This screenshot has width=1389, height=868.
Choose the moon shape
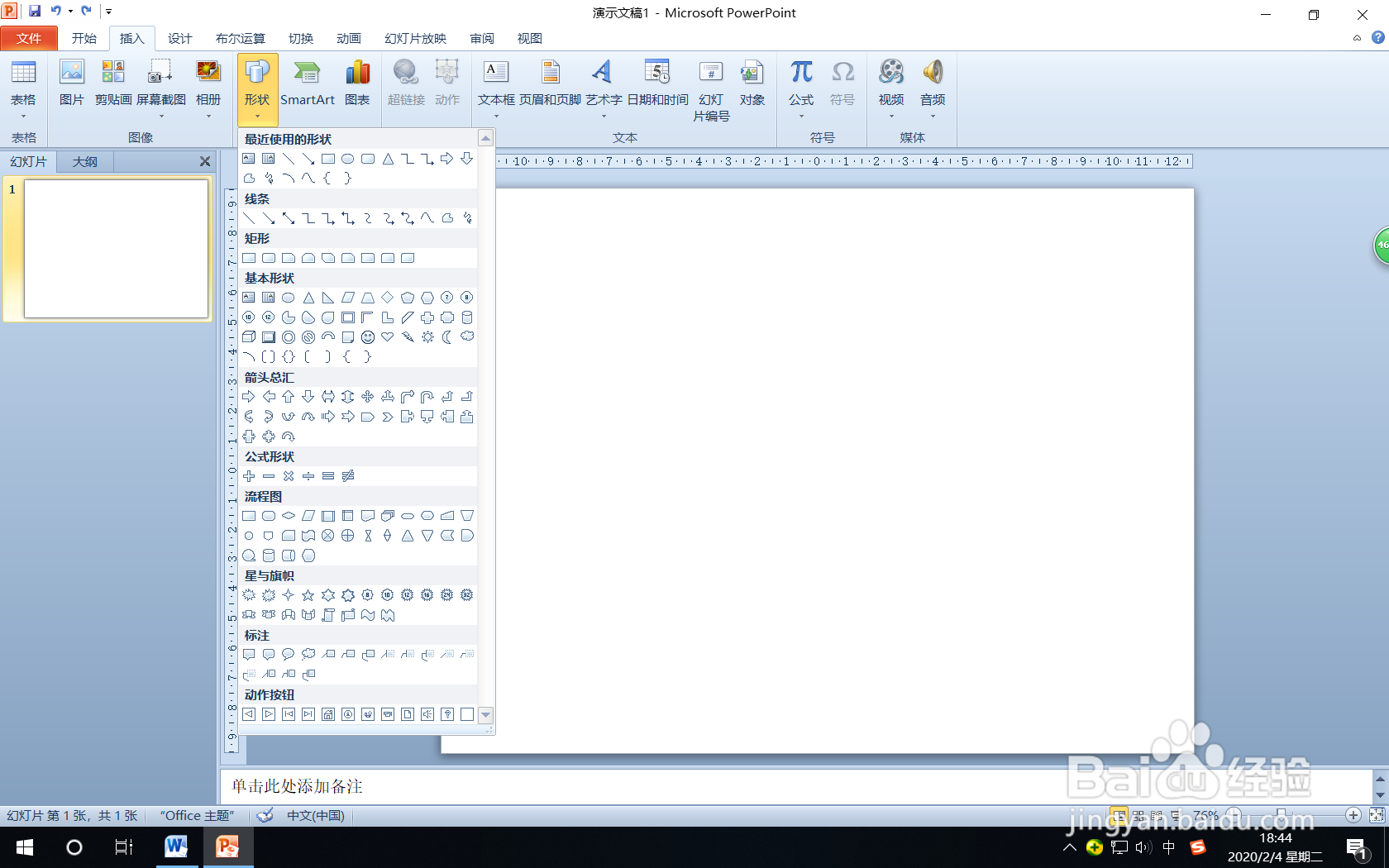pyautogui.click(x=447, y=337)
